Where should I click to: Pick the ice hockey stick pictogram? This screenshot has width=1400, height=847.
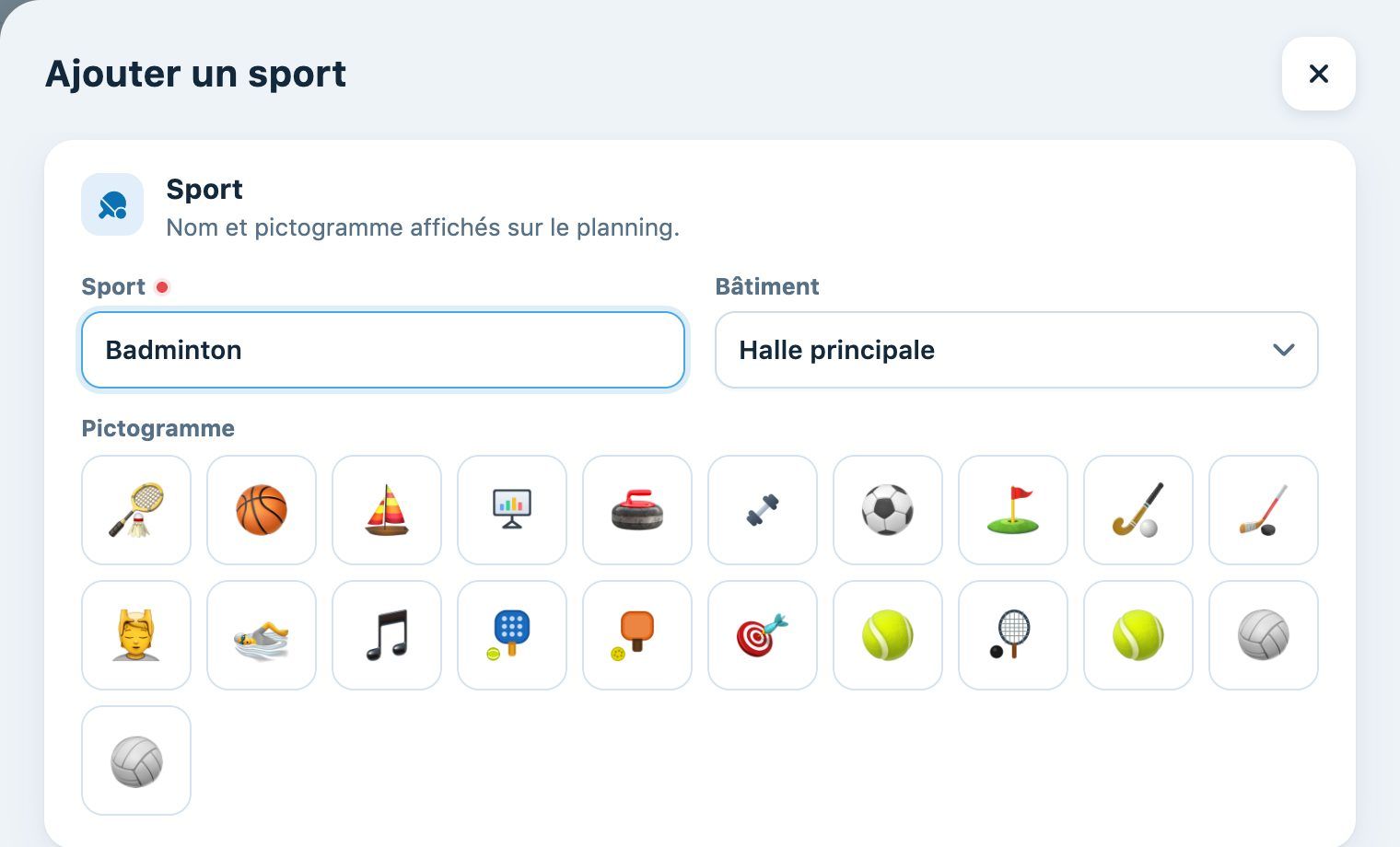(x=1264, y=510)
